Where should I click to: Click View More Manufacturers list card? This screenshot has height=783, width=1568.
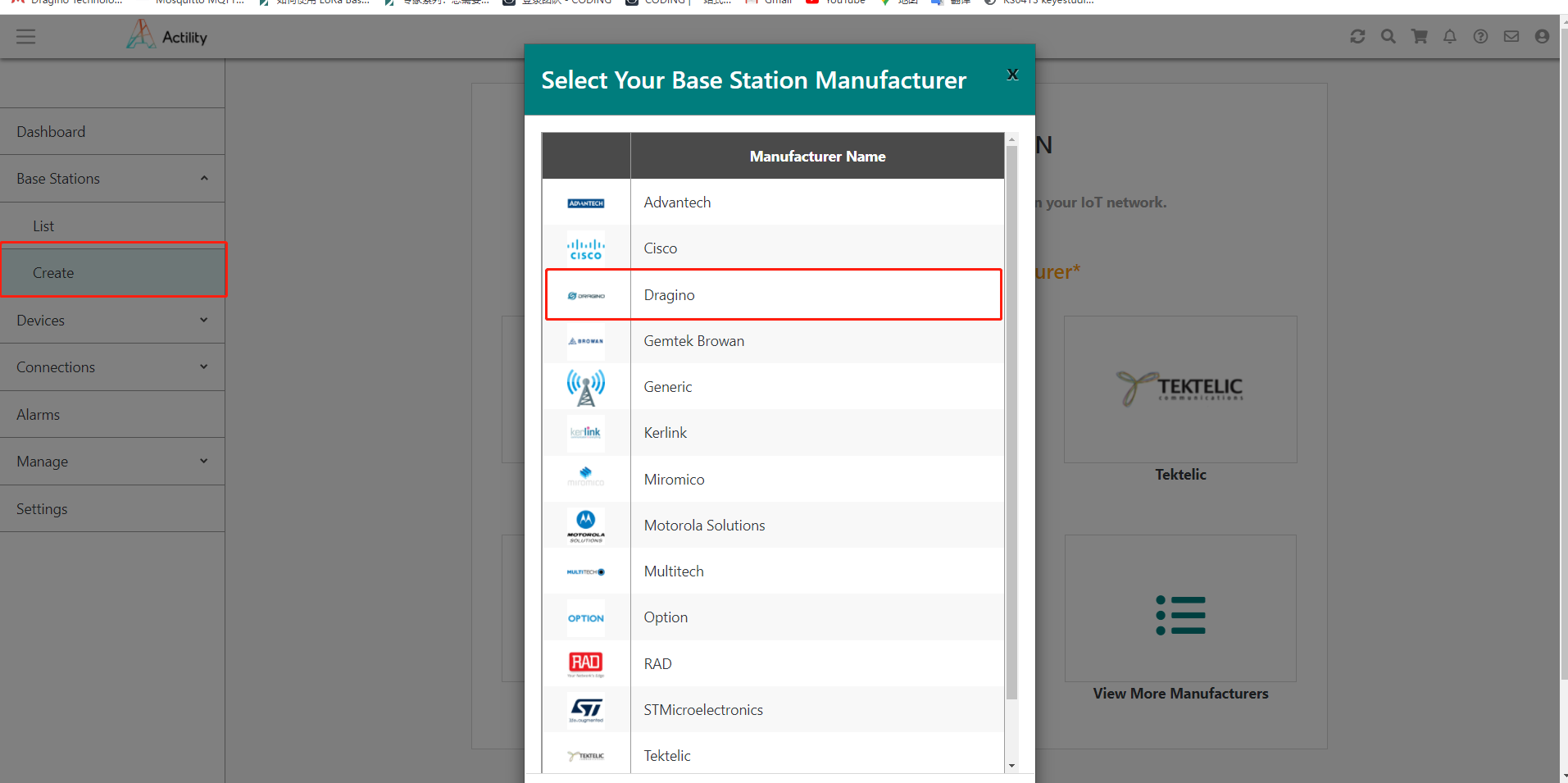(x=1180, y=608)
